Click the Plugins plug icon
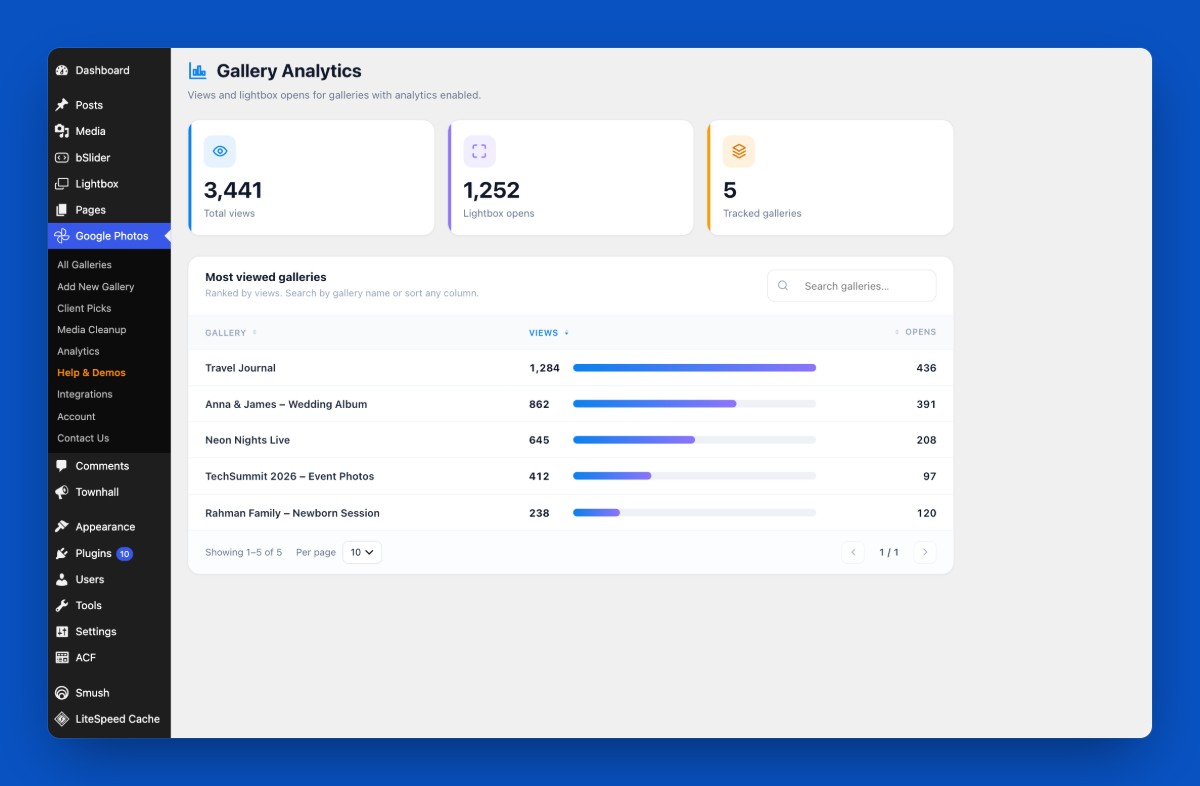The image size is (1200, 786). click(62, 553)
